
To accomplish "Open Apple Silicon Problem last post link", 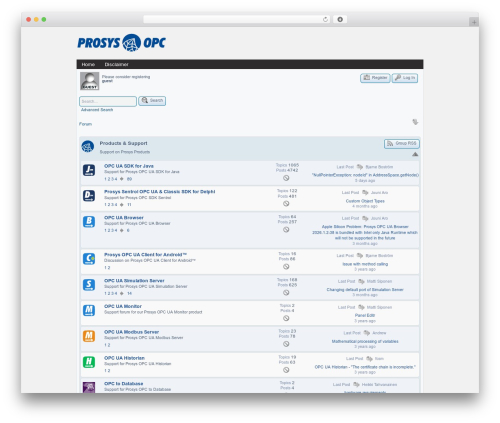I will click(365, 232).
